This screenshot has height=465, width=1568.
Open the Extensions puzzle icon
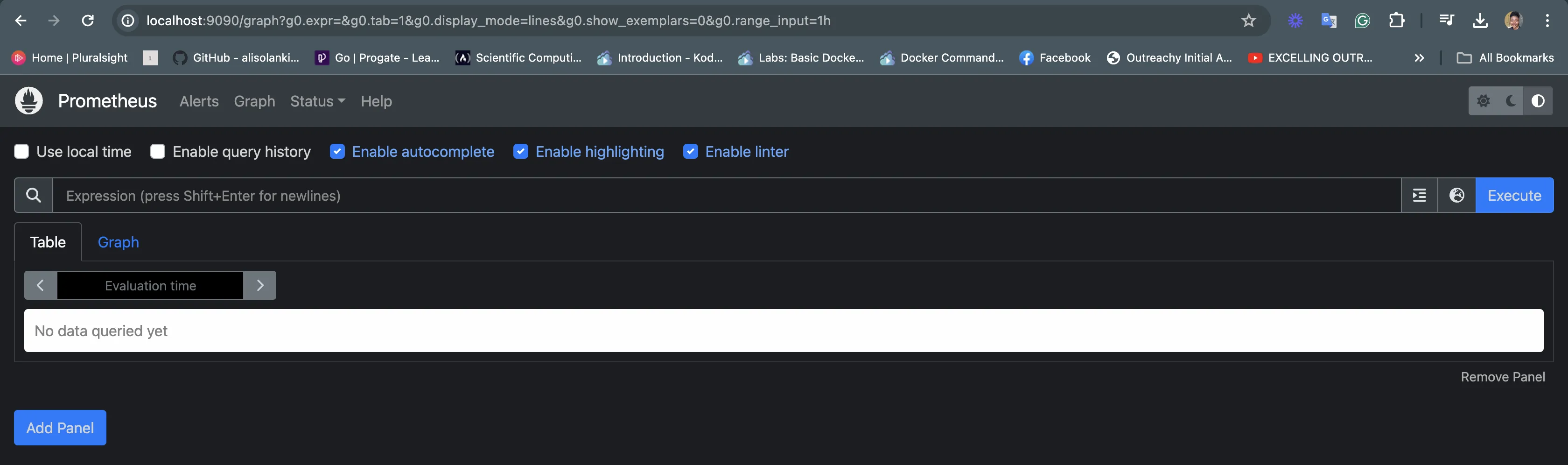(1396, 21)
